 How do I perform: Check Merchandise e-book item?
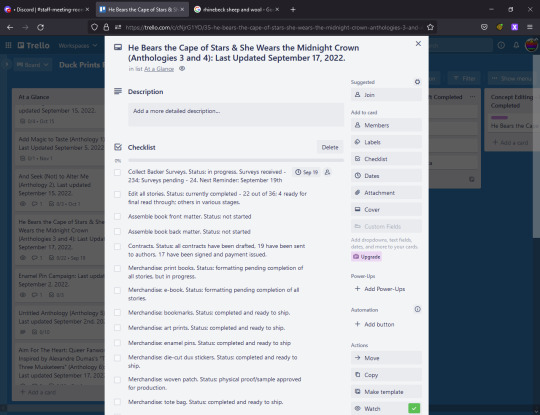click(117, 290)
